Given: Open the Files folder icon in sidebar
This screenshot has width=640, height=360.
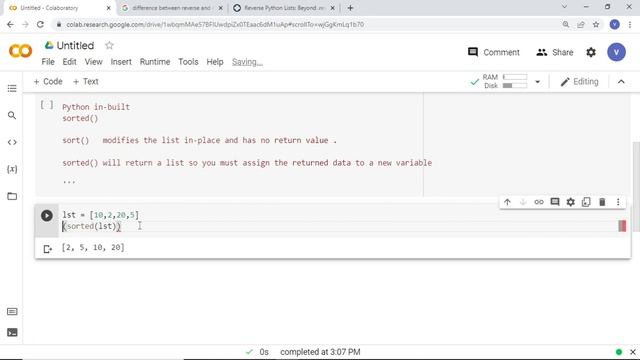Looking at the screenshot, I should [12, 196].
